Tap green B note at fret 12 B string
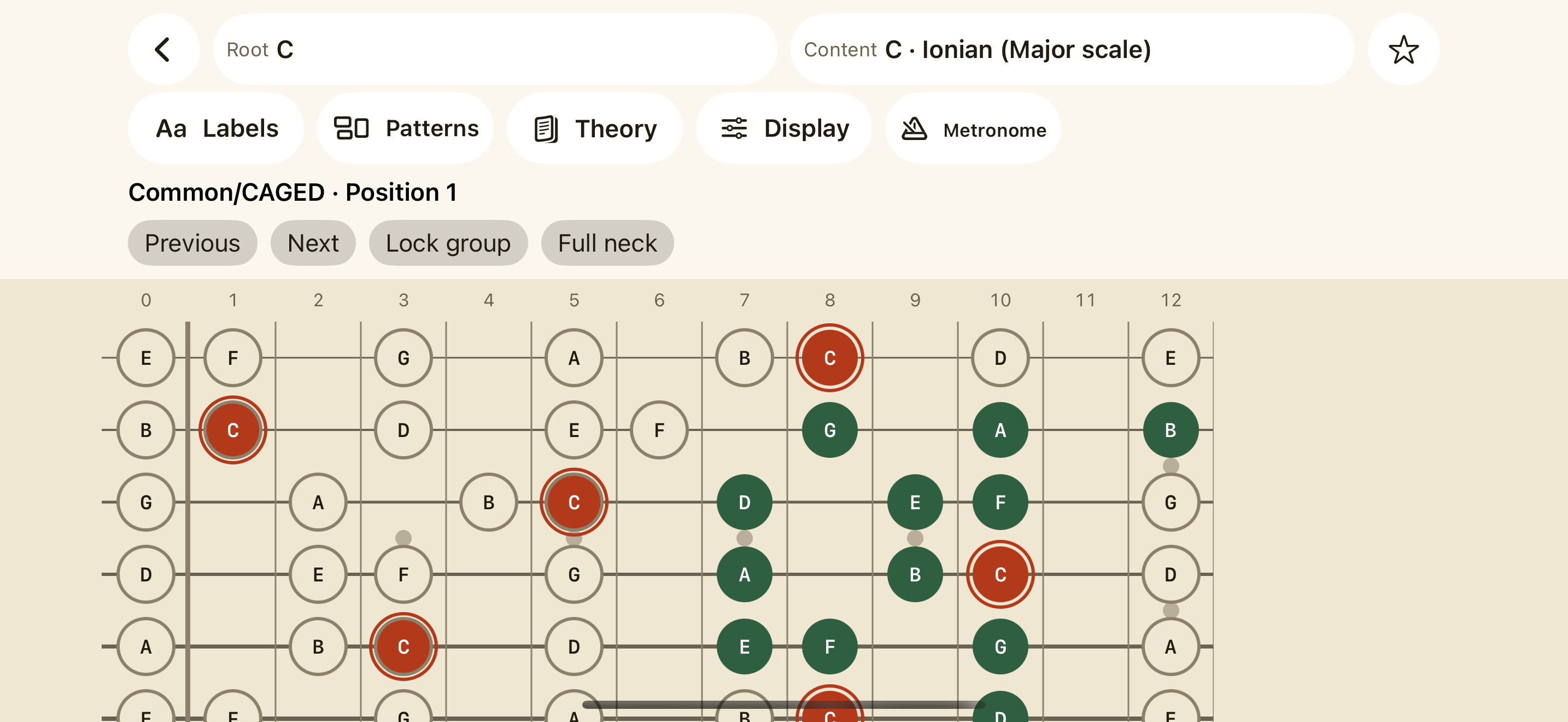This screenshot has height=722, width=1568. (x=1171, y=430)
